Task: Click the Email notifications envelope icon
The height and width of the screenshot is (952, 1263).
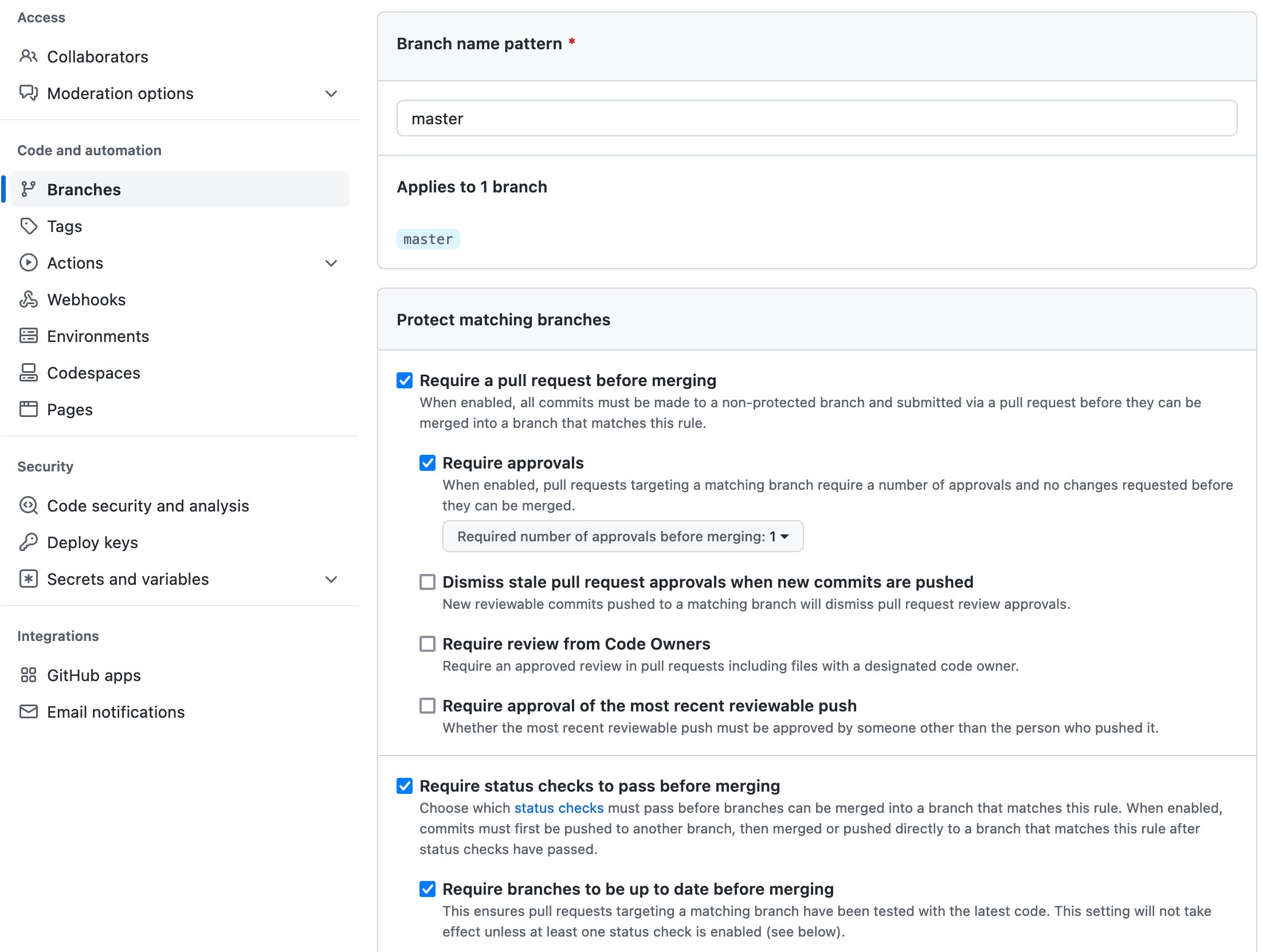Action: 28,711
